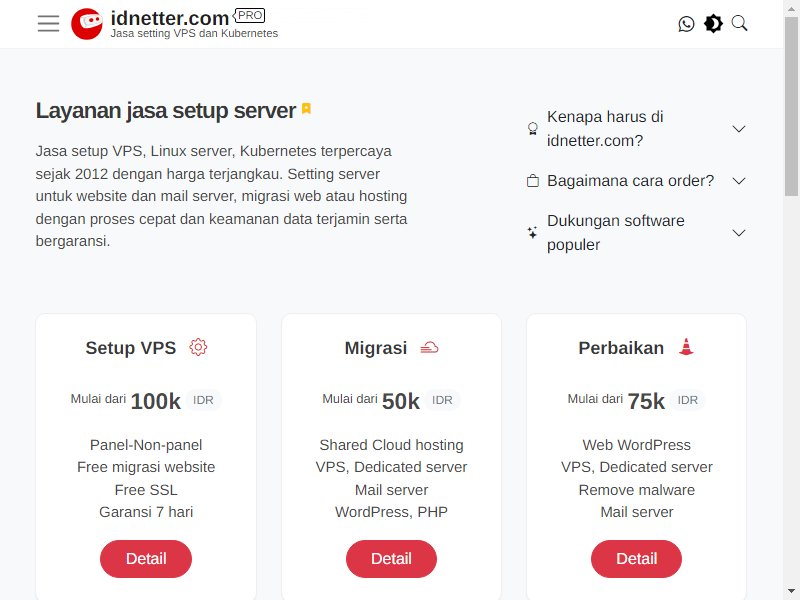The width and height of the screenshot is (800, 600).
Task: Expand "Kenapa harus di idnetter.com?" section
Action: 637,129
